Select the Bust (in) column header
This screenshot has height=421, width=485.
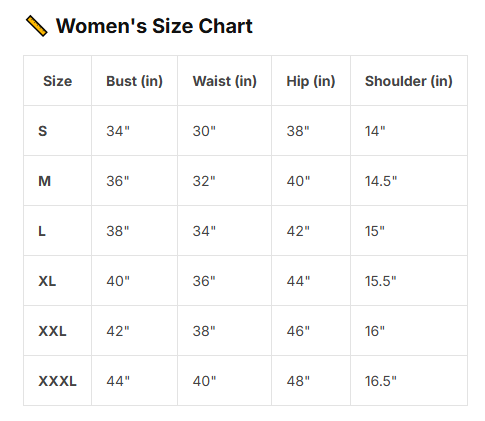coord(134,81)
